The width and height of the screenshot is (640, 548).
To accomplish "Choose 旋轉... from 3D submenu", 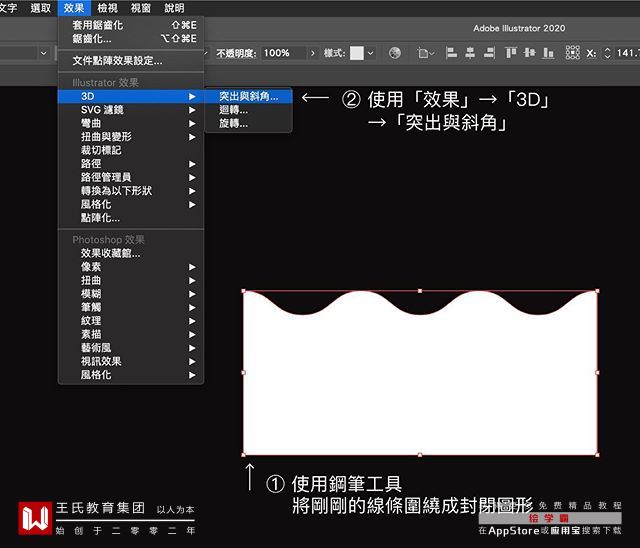I will [x=249, y=123].
